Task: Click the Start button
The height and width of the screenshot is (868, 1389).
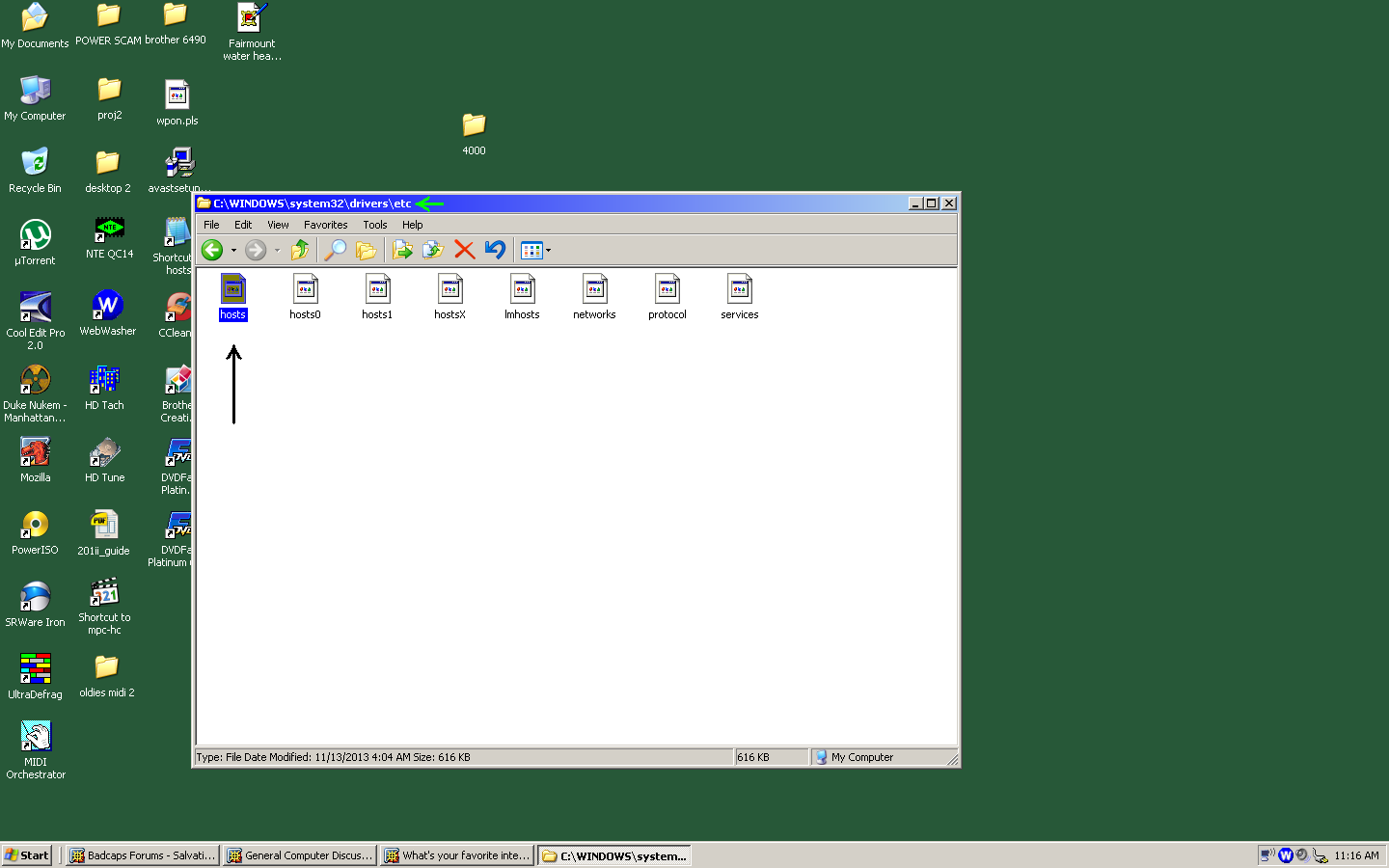Action: coord(27,855)
